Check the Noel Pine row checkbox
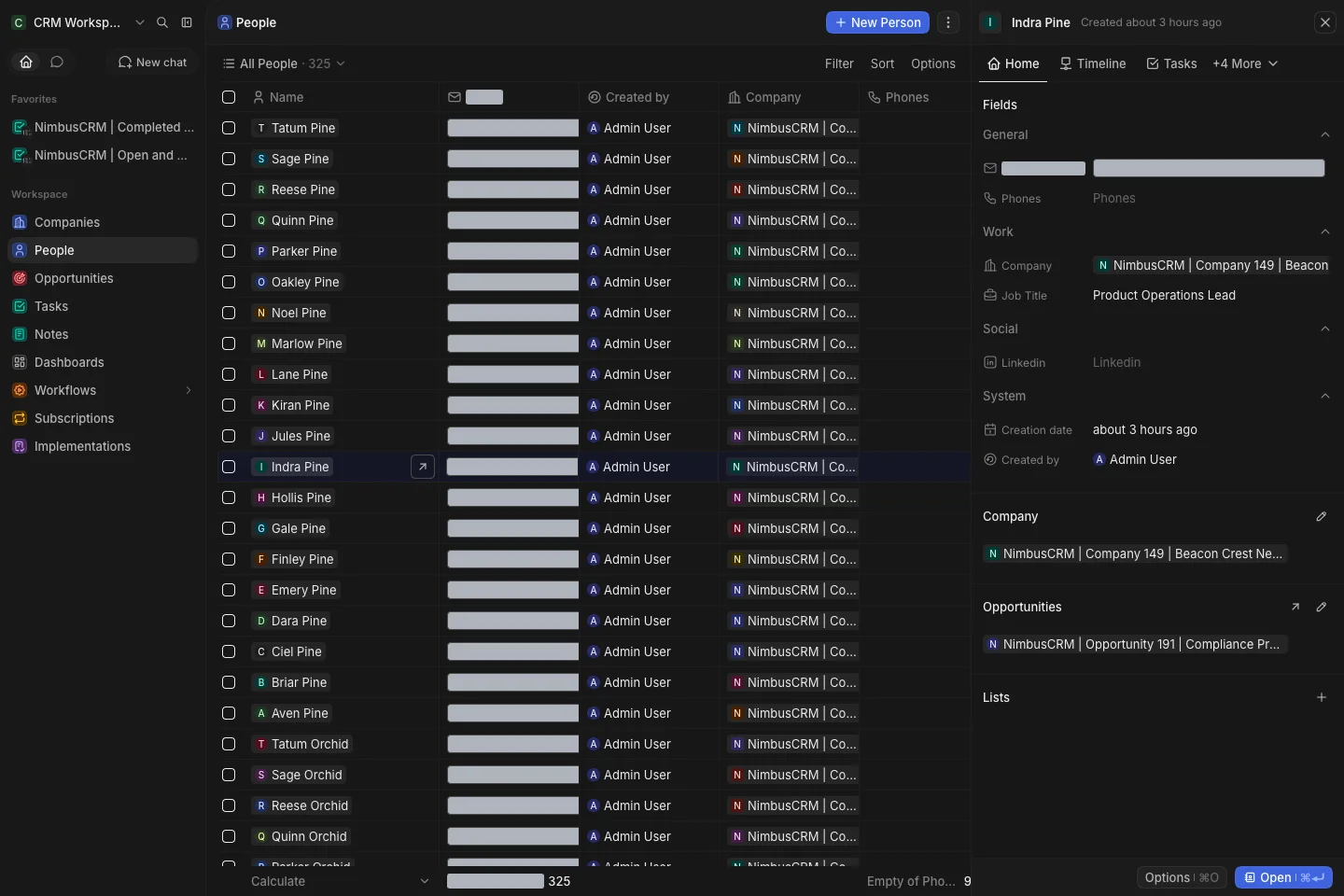 [229, 313]
